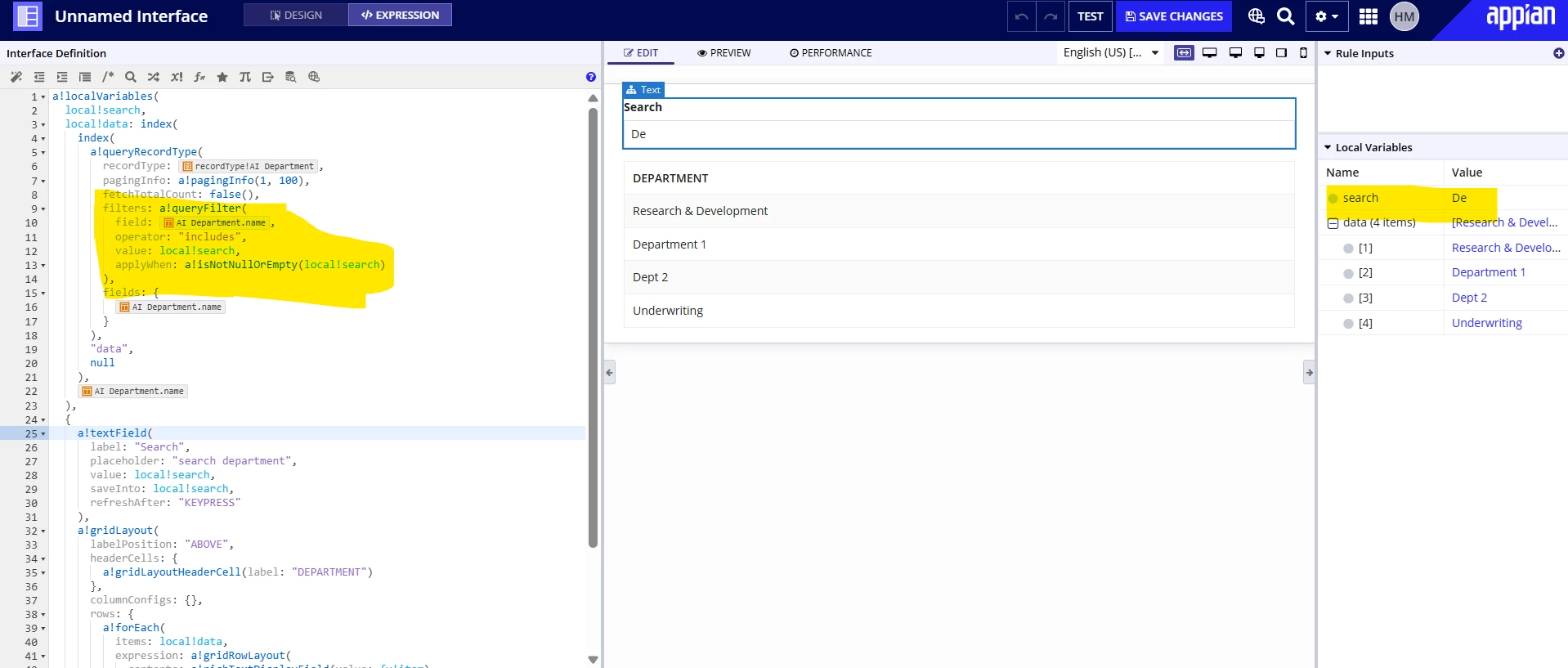1568x668 pixels.
Task: Open the navigation grid apps icon
Action: tap(1369, 16)
